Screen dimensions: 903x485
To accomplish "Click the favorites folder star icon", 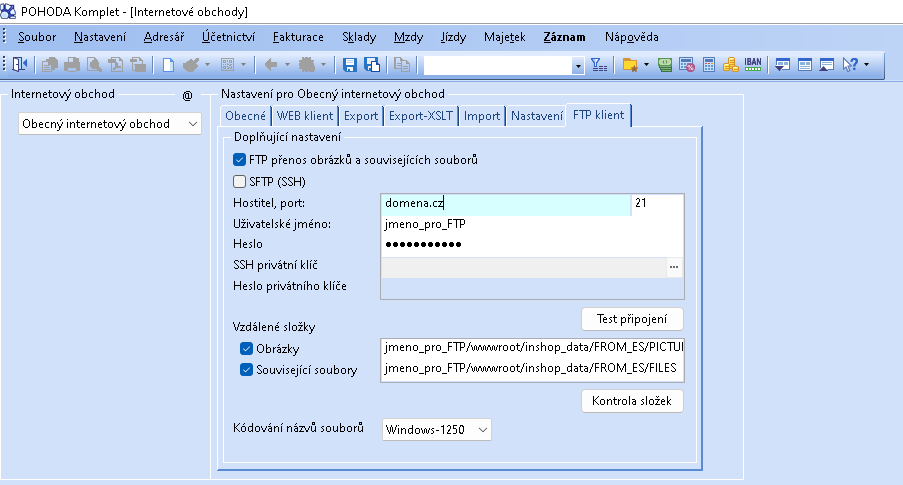I will point(630,65).
